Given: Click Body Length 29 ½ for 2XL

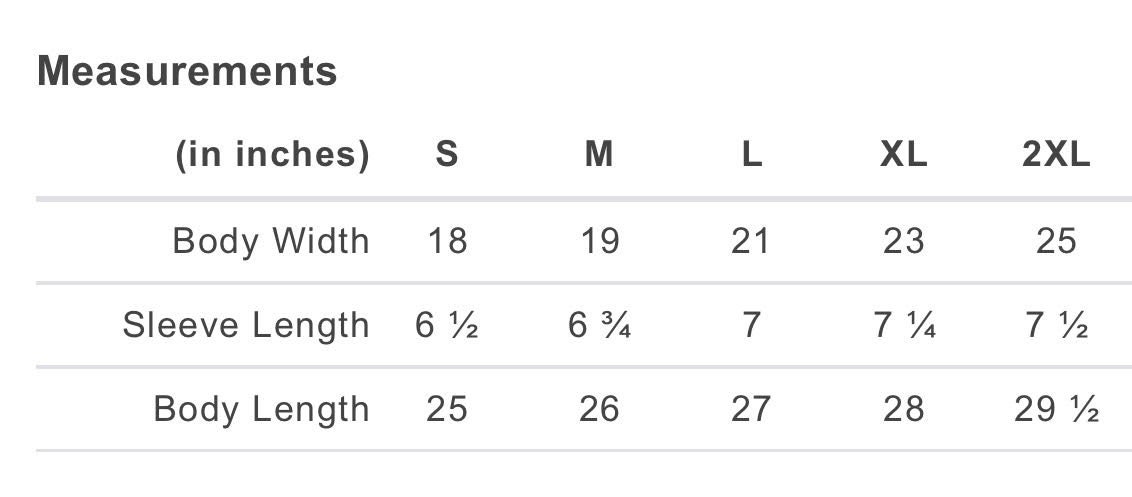Looking at the screenshot, I should [x=1056, y=410].
